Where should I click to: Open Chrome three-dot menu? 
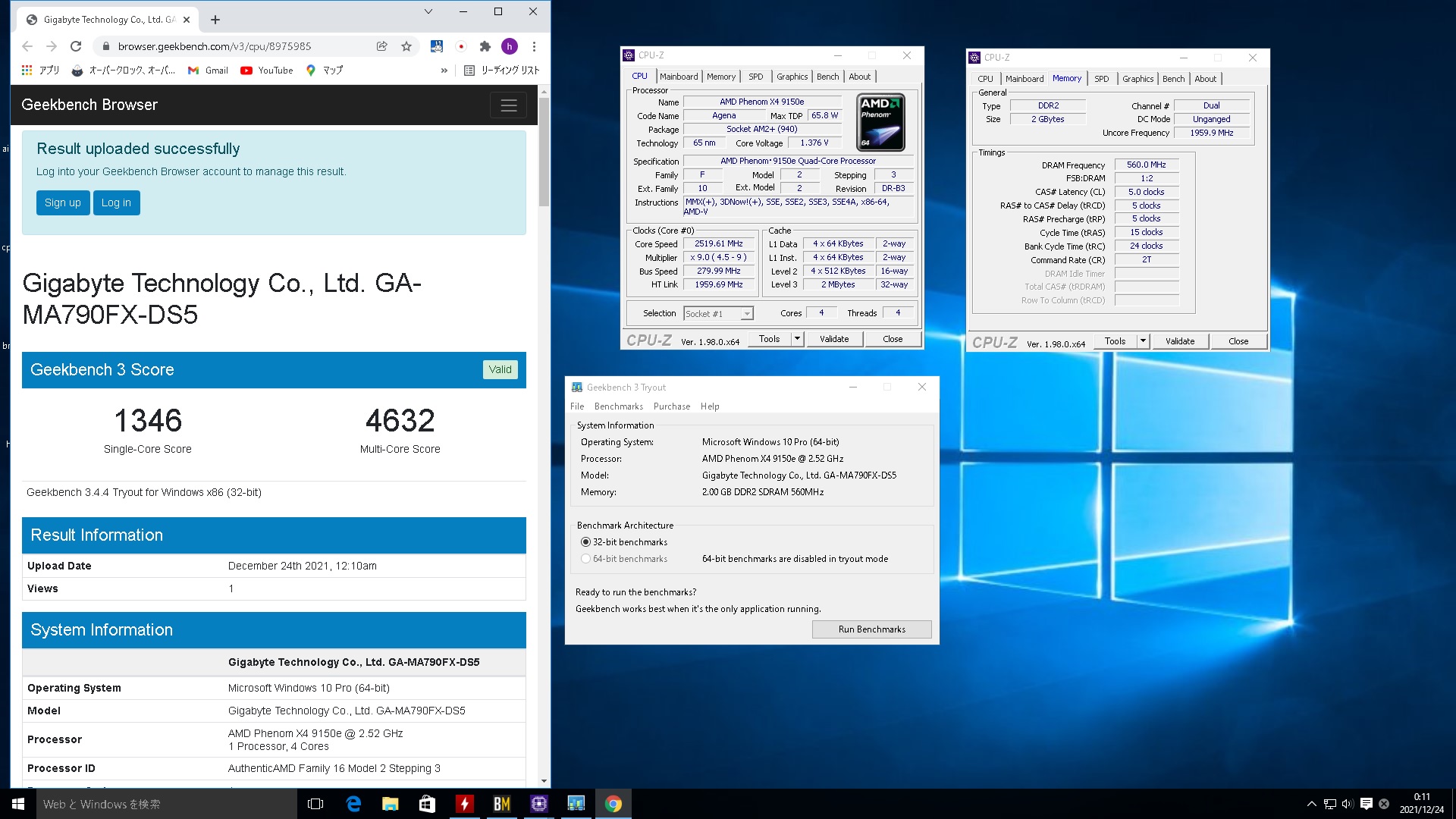pos(534,46)
